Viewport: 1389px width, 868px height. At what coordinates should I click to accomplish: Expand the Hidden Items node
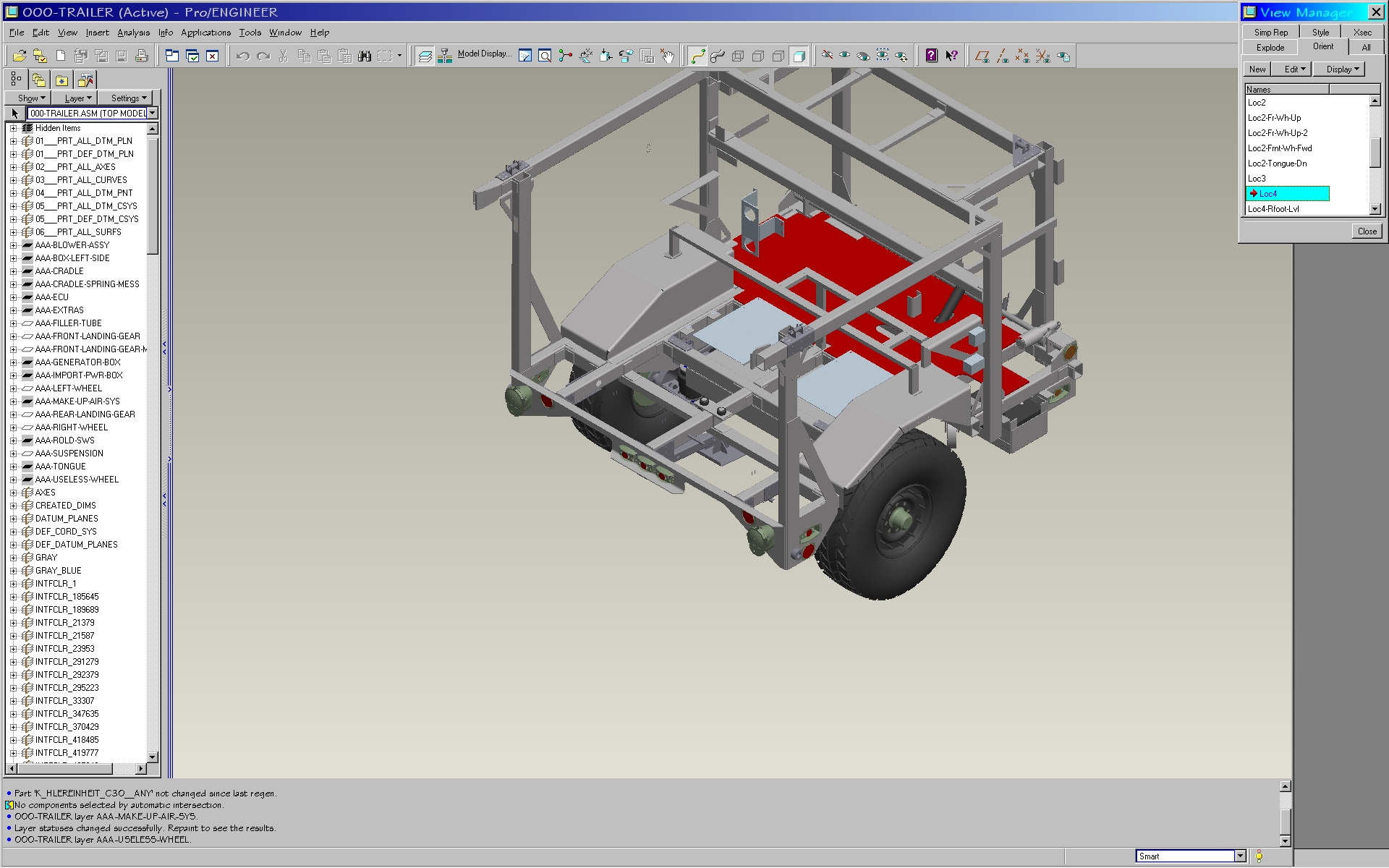[x=13, y=128]
